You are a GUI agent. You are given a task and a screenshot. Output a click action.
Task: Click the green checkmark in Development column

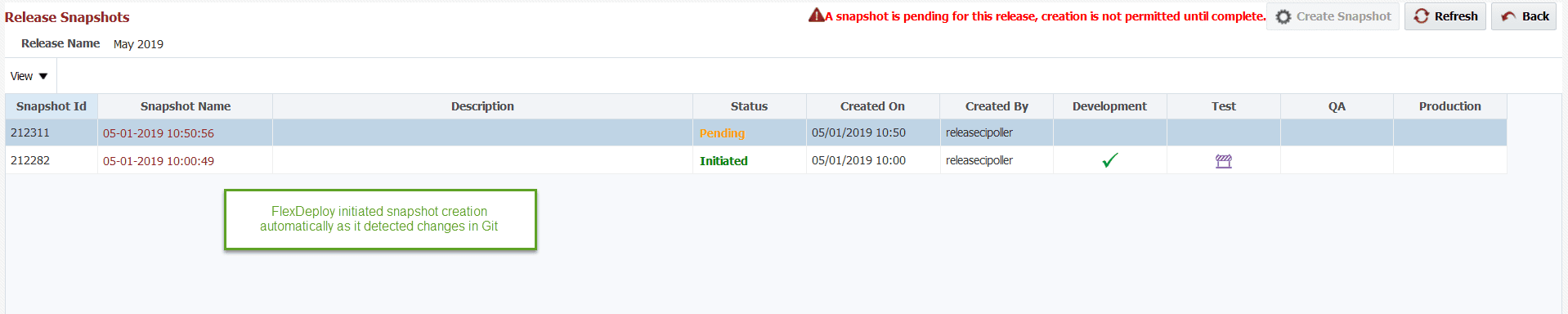pos(1109,160)
